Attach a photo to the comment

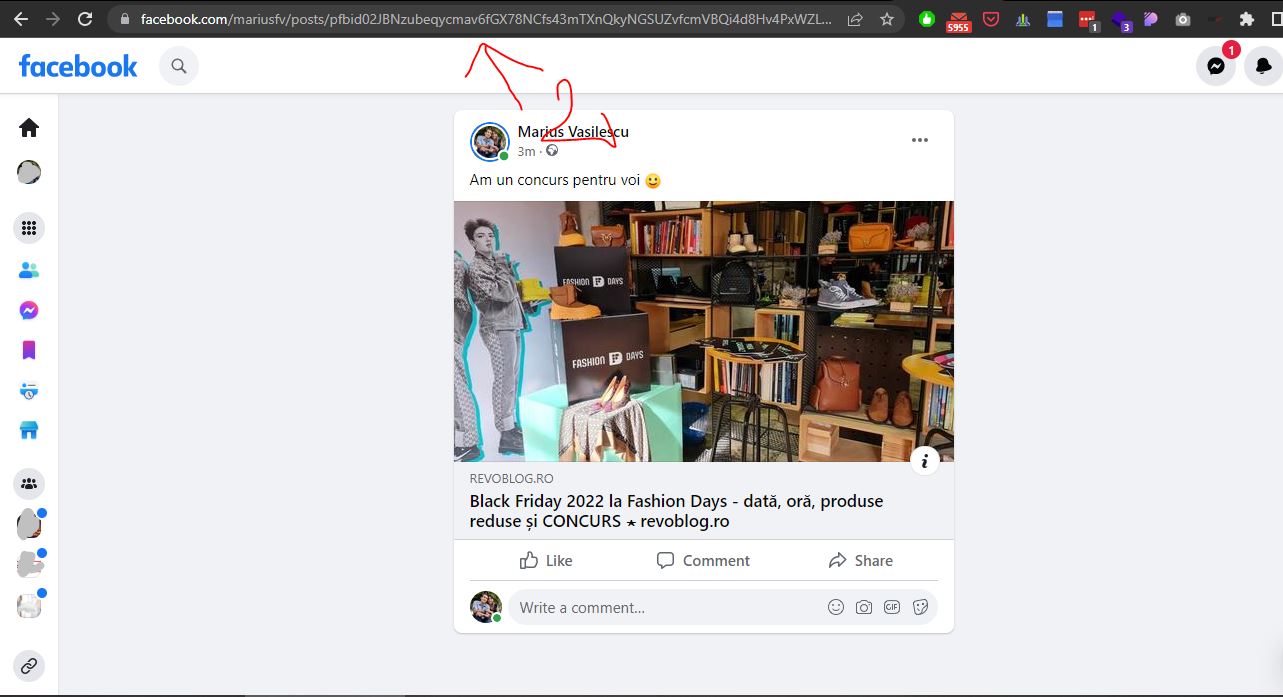point(864,607)
